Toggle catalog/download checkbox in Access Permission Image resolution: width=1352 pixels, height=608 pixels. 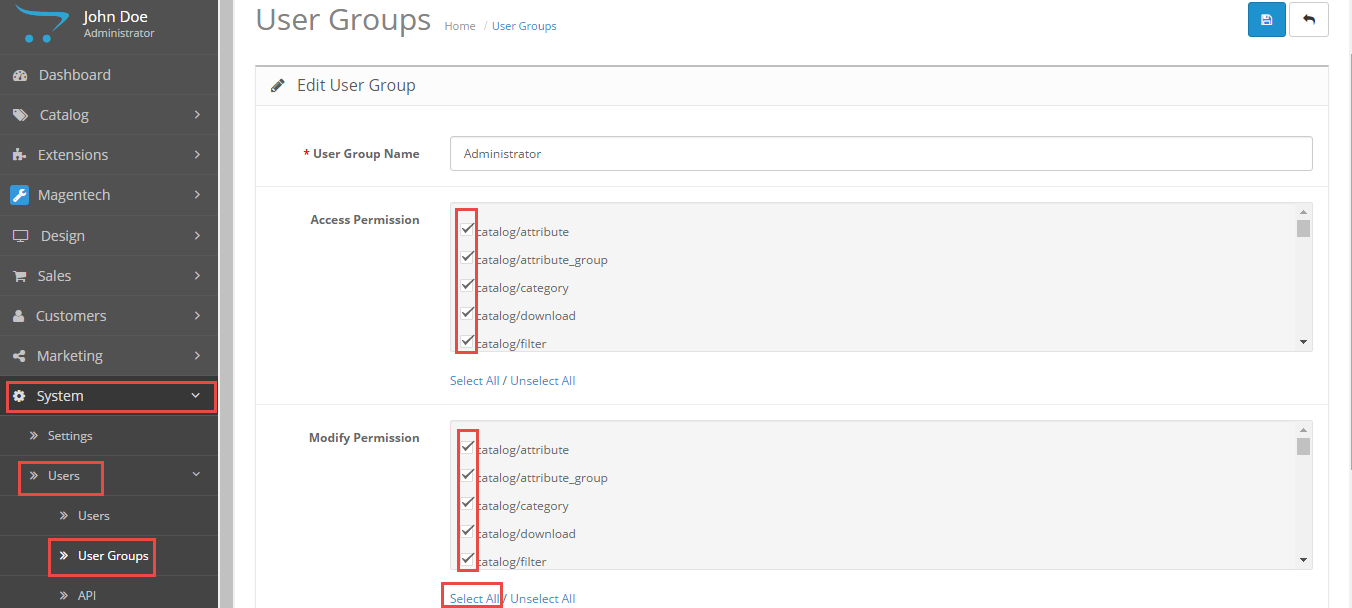click(x=467, y=313)
